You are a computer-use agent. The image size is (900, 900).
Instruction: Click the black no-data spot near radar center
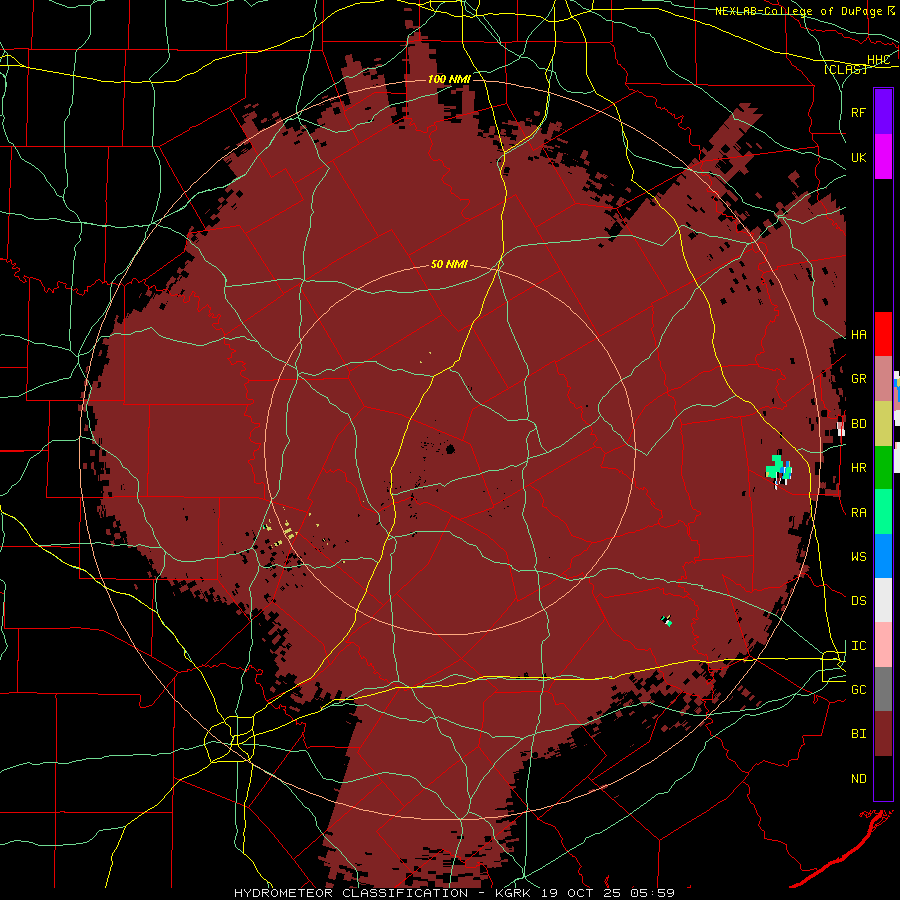451,449
